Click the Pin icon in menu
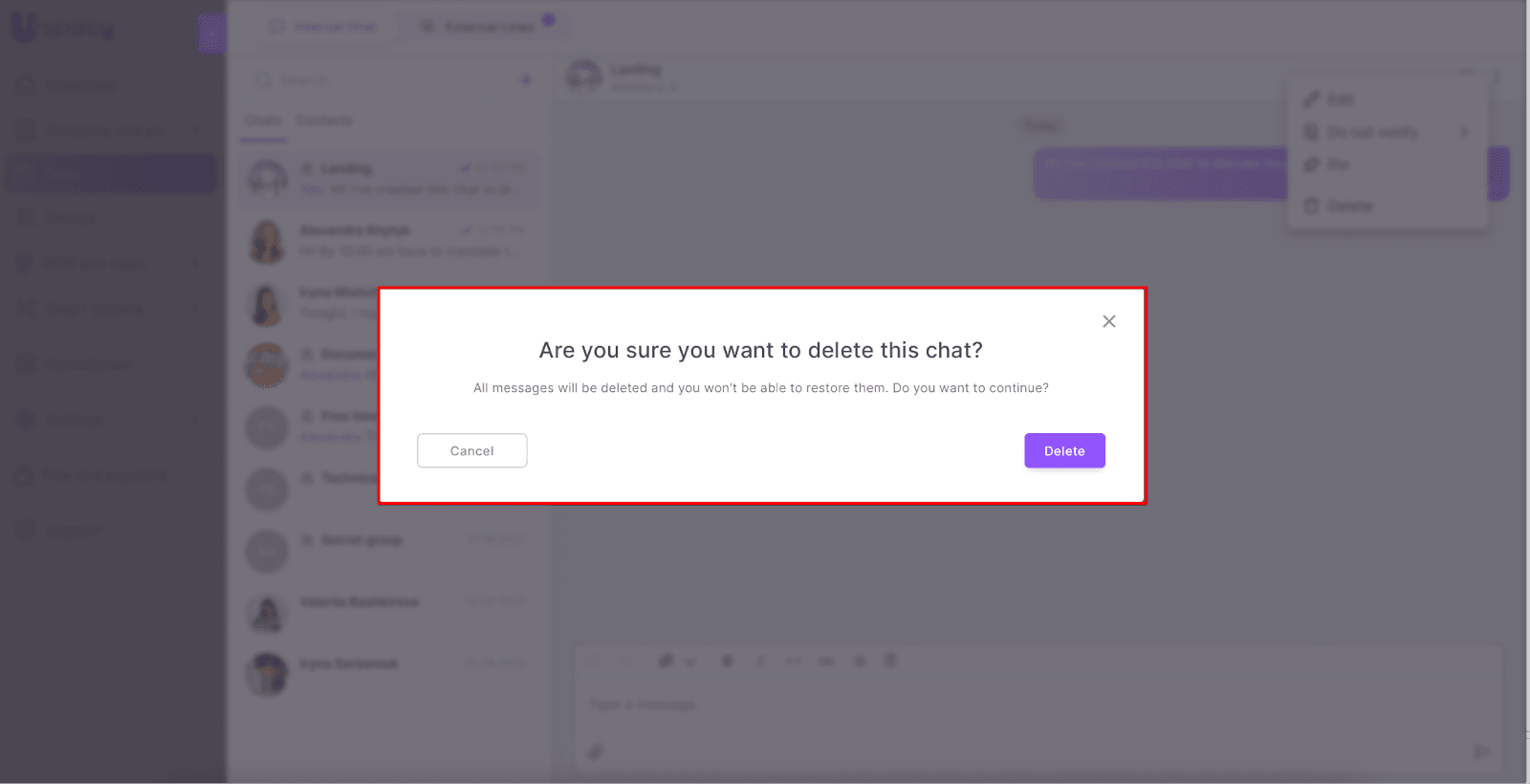Viewport: 1530px width, 784px height. pos(1312,164)
